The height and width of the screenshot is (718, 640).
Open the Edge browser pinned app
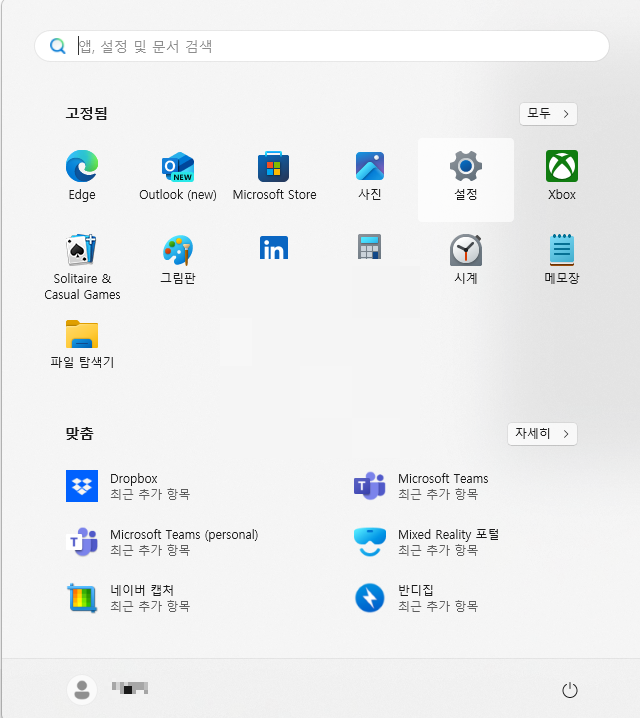coord(82,176)
